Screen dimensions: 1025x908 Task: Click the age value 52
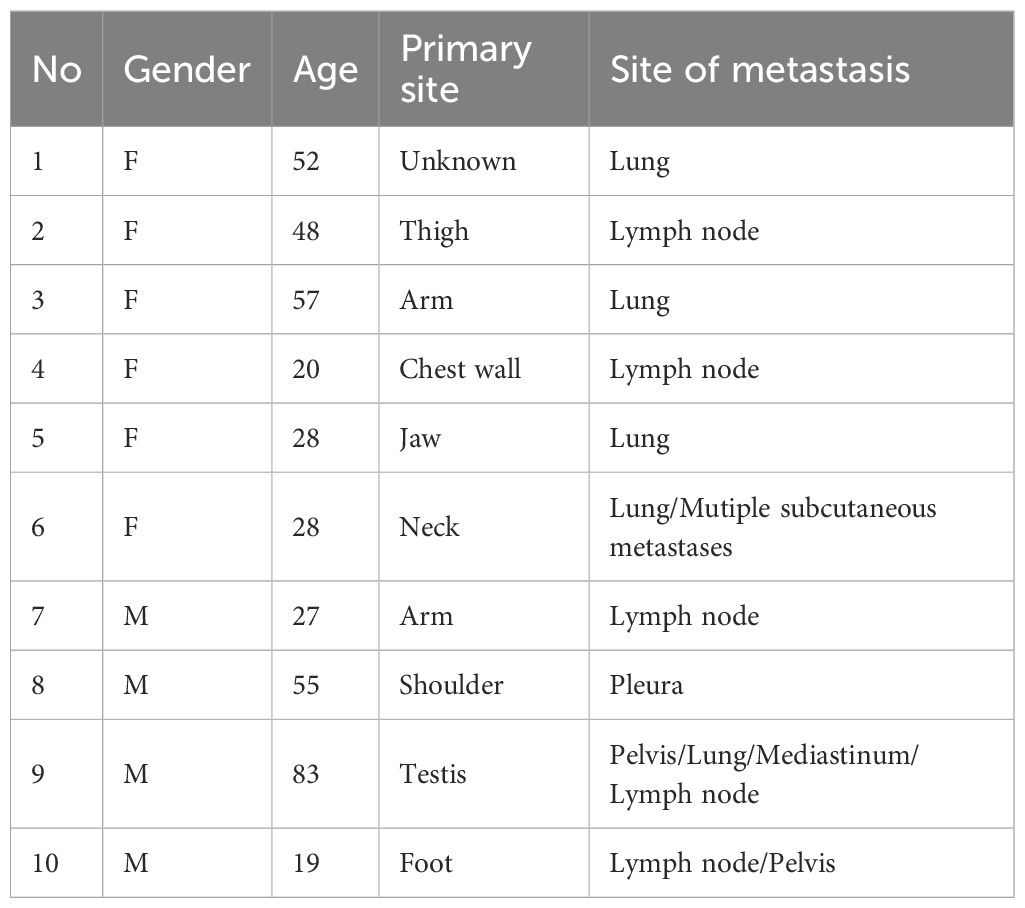click(307, 161)
